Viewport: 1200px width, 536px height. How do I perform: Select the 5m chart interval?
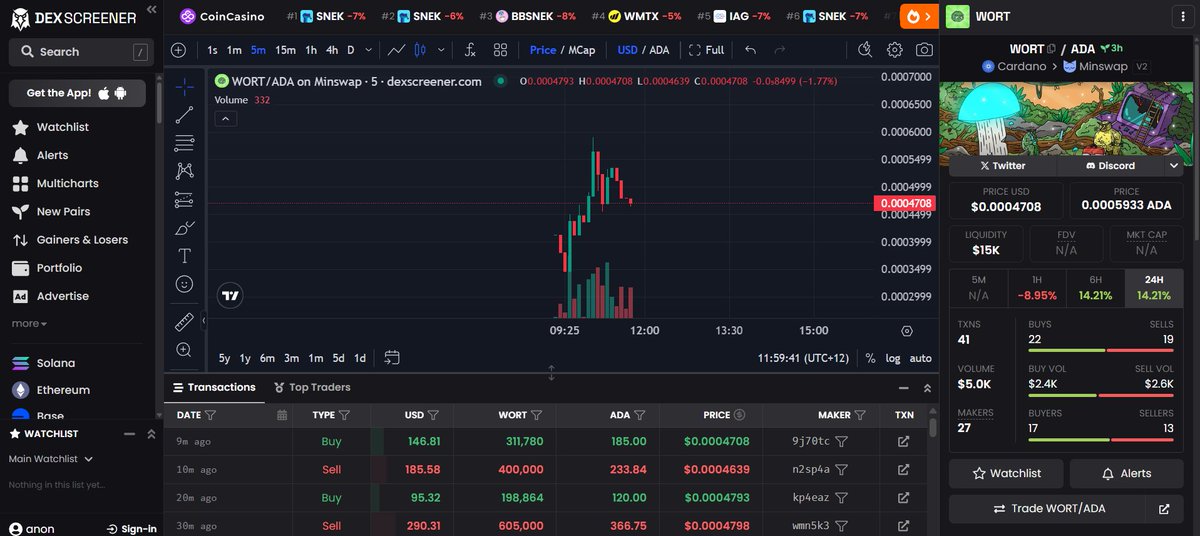[x=258, y=50]
